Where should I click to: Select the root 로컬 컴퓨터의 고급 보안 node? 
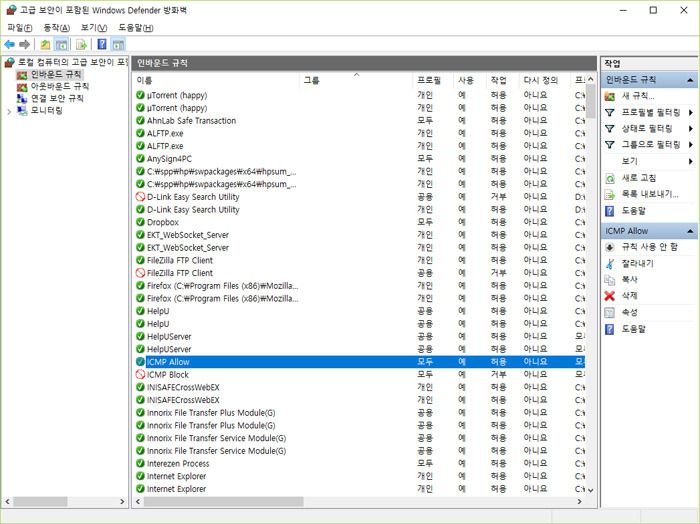[x=72, y=62]
